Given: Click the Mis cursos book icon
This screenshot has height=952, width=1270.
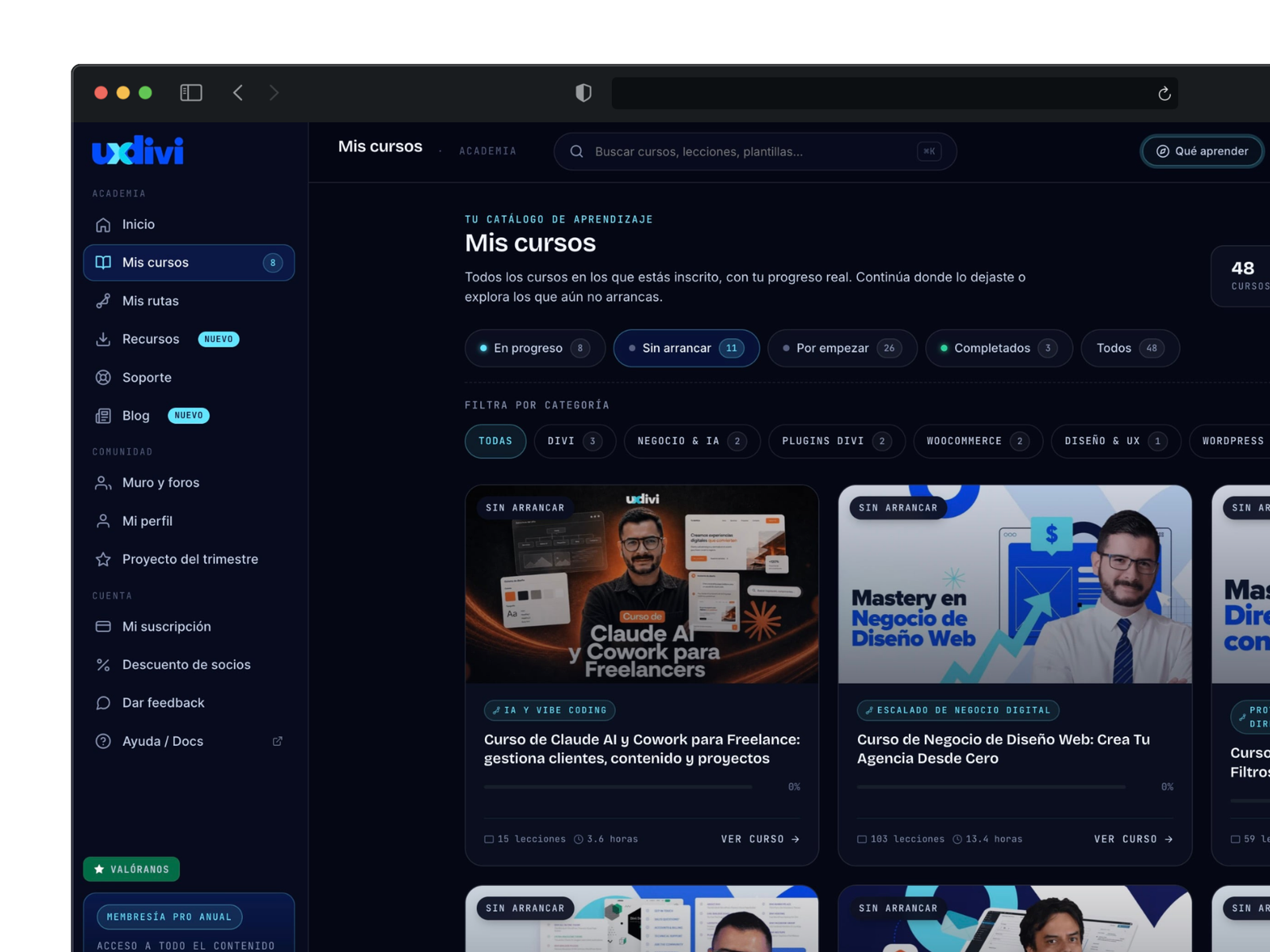Looking at the screenshot, I should pyautogui.click(x=103, y=263).
